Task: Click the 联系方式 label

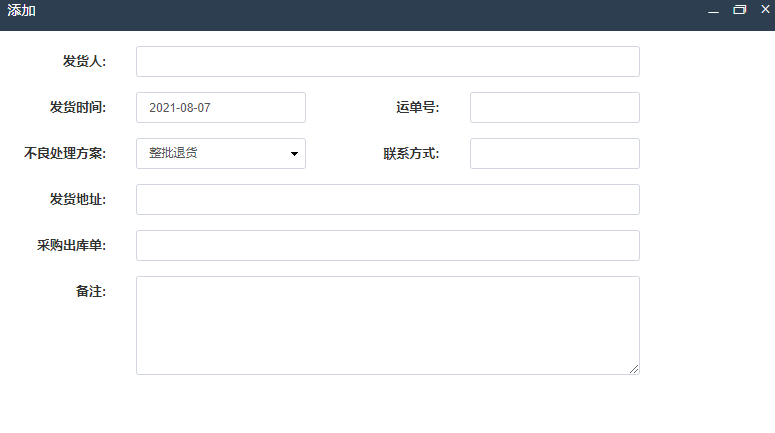Action: [x=411, y=153]
